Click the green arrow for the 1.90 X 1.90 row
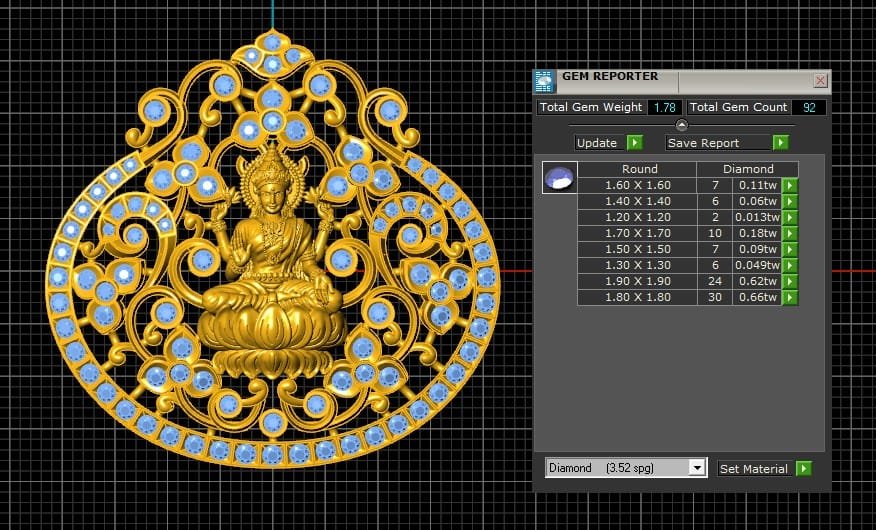The image size is (876, 530). coord(790,281)
